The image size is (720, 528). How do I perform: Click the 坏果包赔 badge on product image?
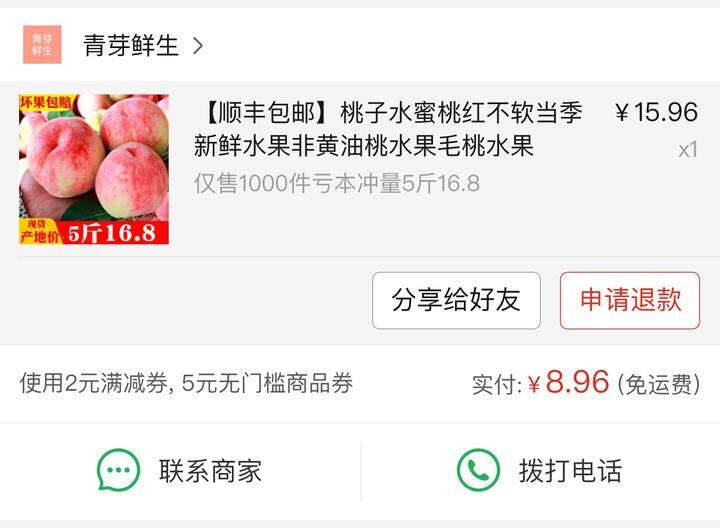click(x=46, y=102)
